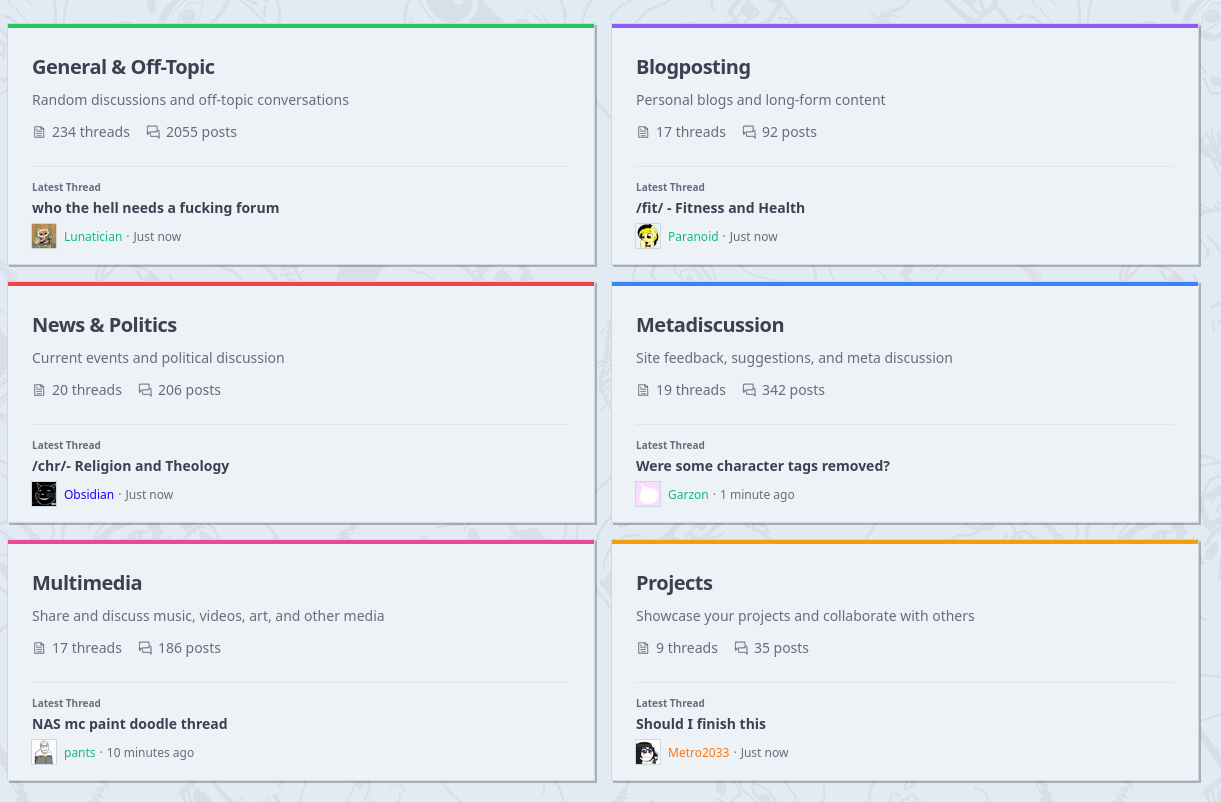Open 'Should I finish this' thread
The width and height of the screenshot is (1221, 802).
[700, 724]
